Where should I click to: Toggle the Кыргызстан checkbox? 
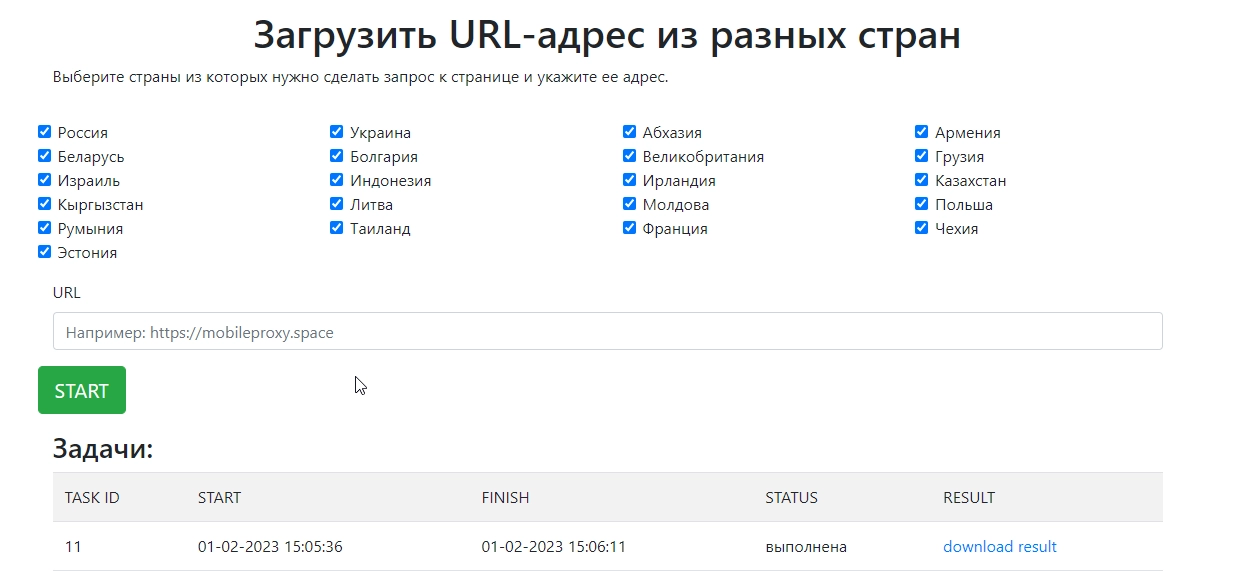(x=44, y=204)
